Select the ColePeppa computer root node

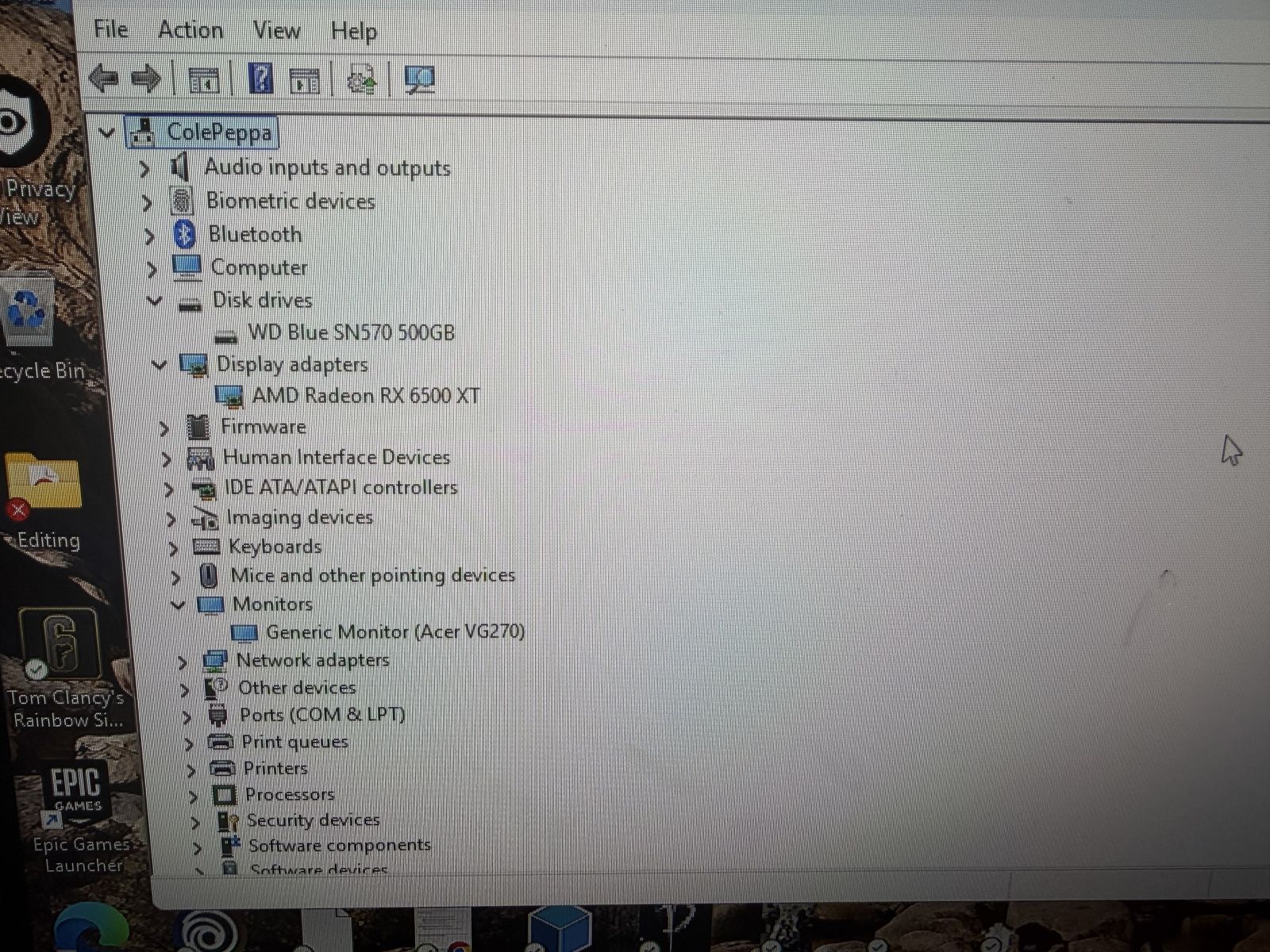219,132
